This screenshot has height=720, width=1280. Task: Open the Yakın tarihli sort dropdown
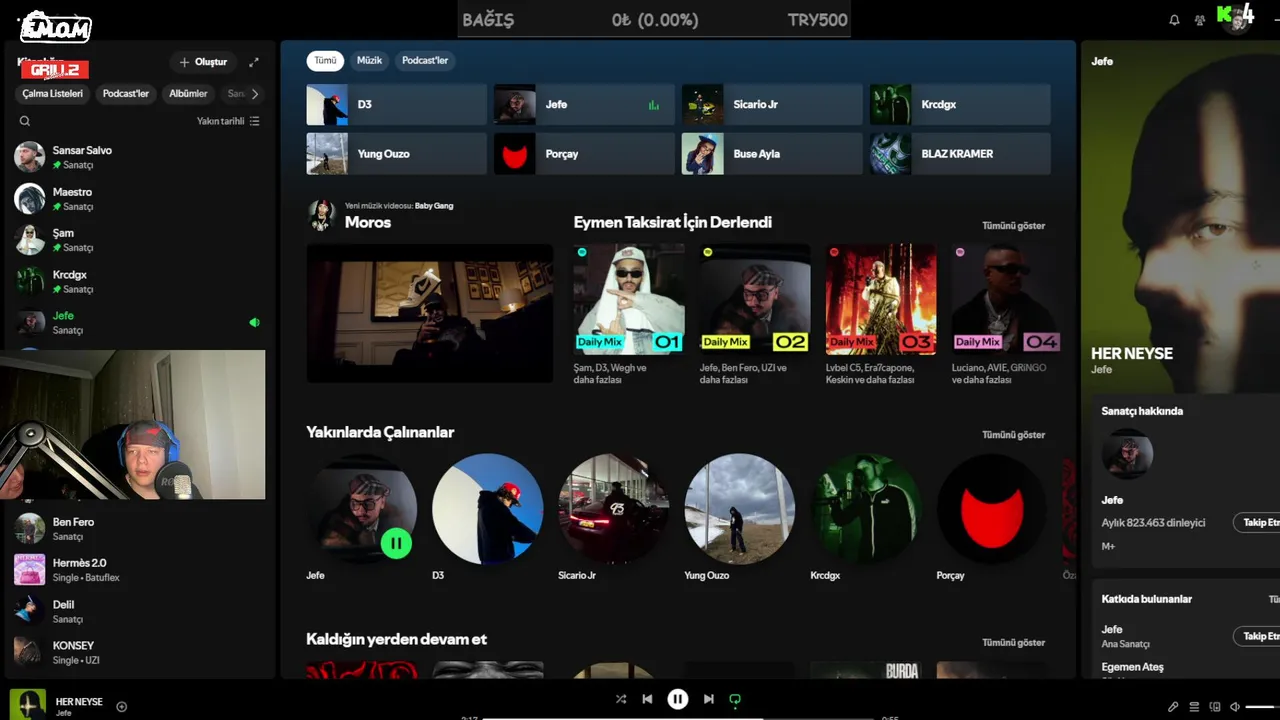tap(228, 121)
